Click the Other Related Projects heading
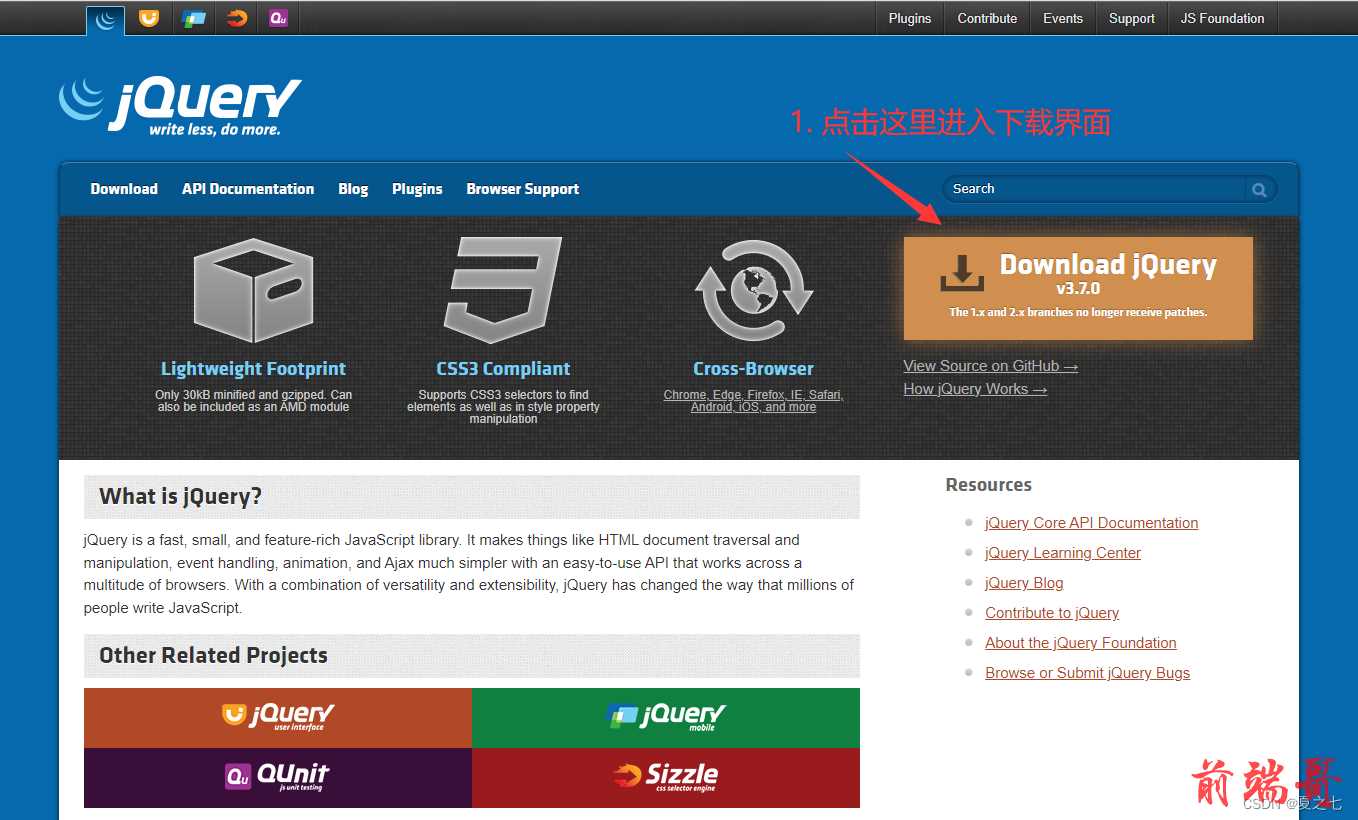This screenshot has width=1358, height=820. click(x=213, y=656)
